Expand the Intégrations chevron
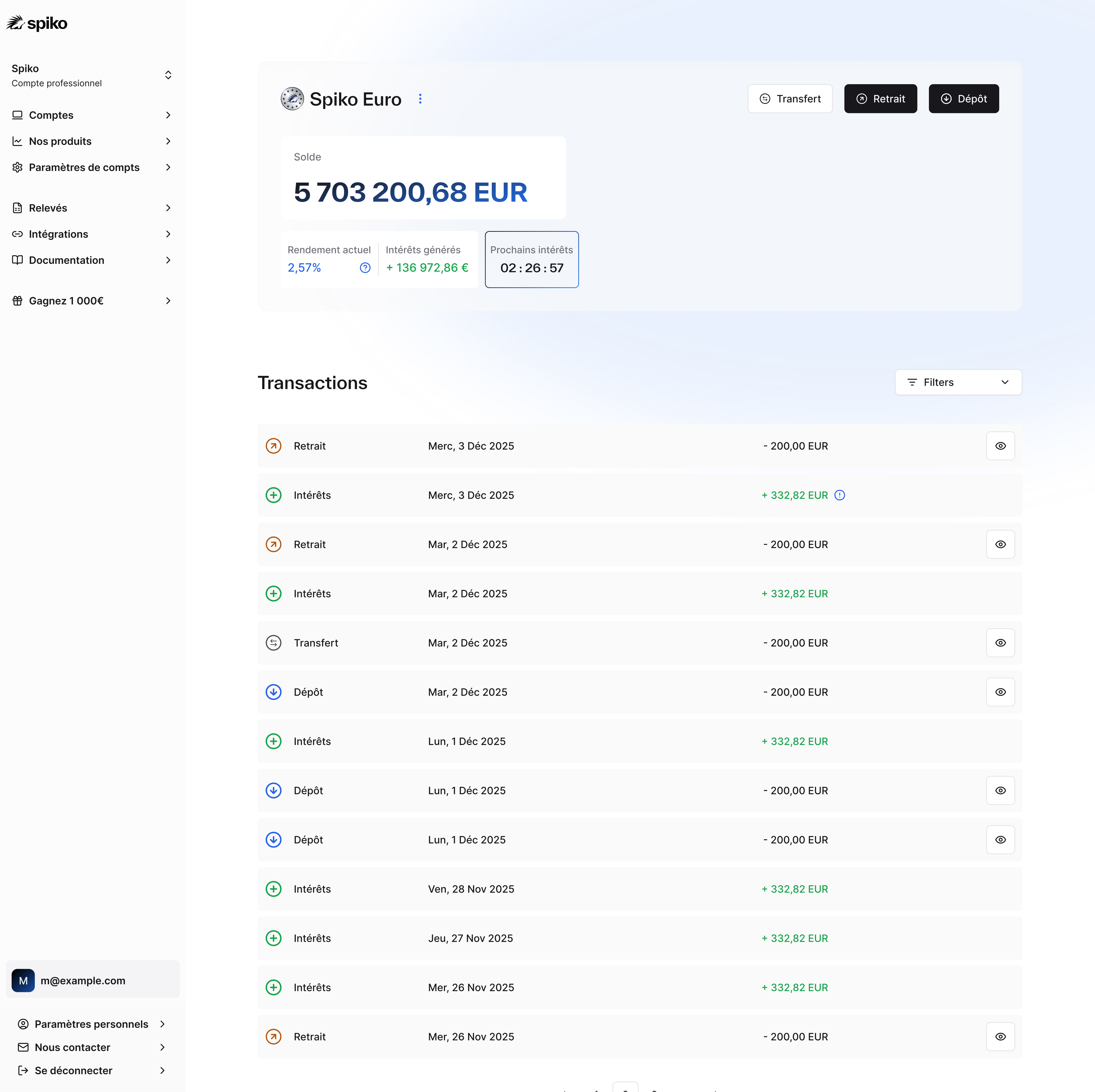 click(x=168, y=234)
